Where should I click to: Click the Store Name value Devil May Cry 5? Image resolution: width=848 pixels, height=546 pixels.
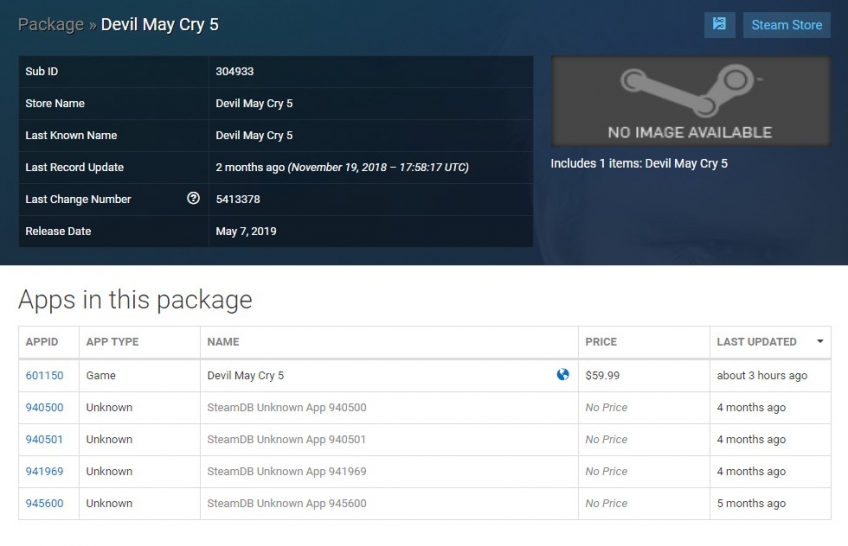click(254, 103)
